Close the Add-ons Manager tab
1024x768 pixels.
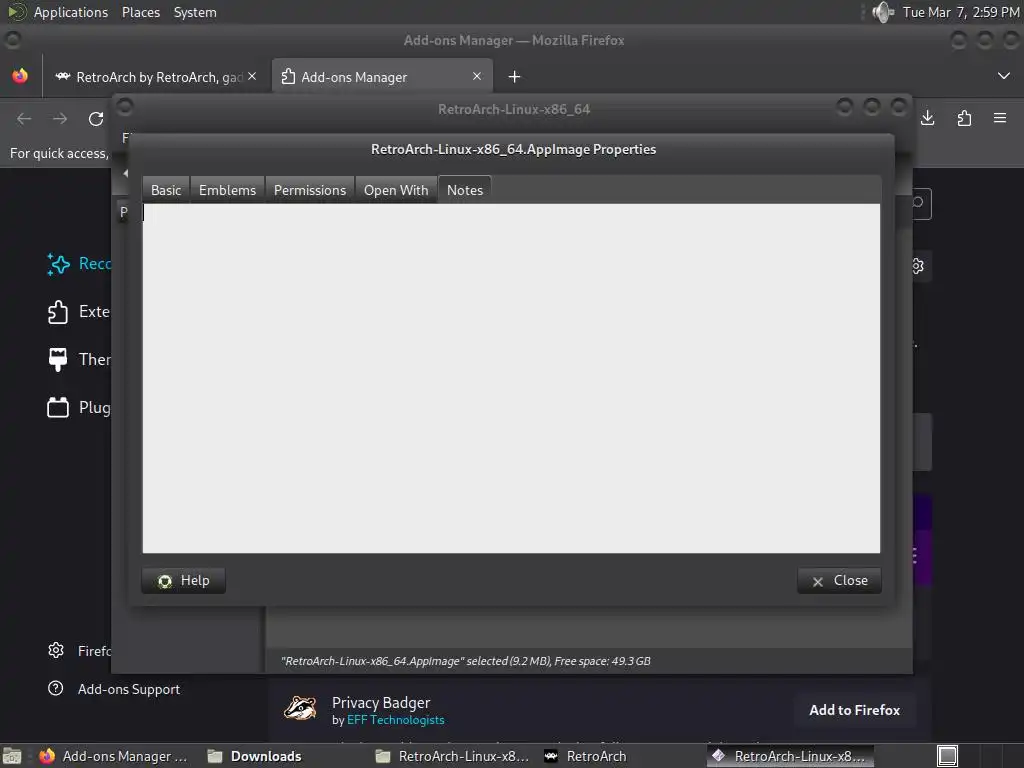(477, 76)
